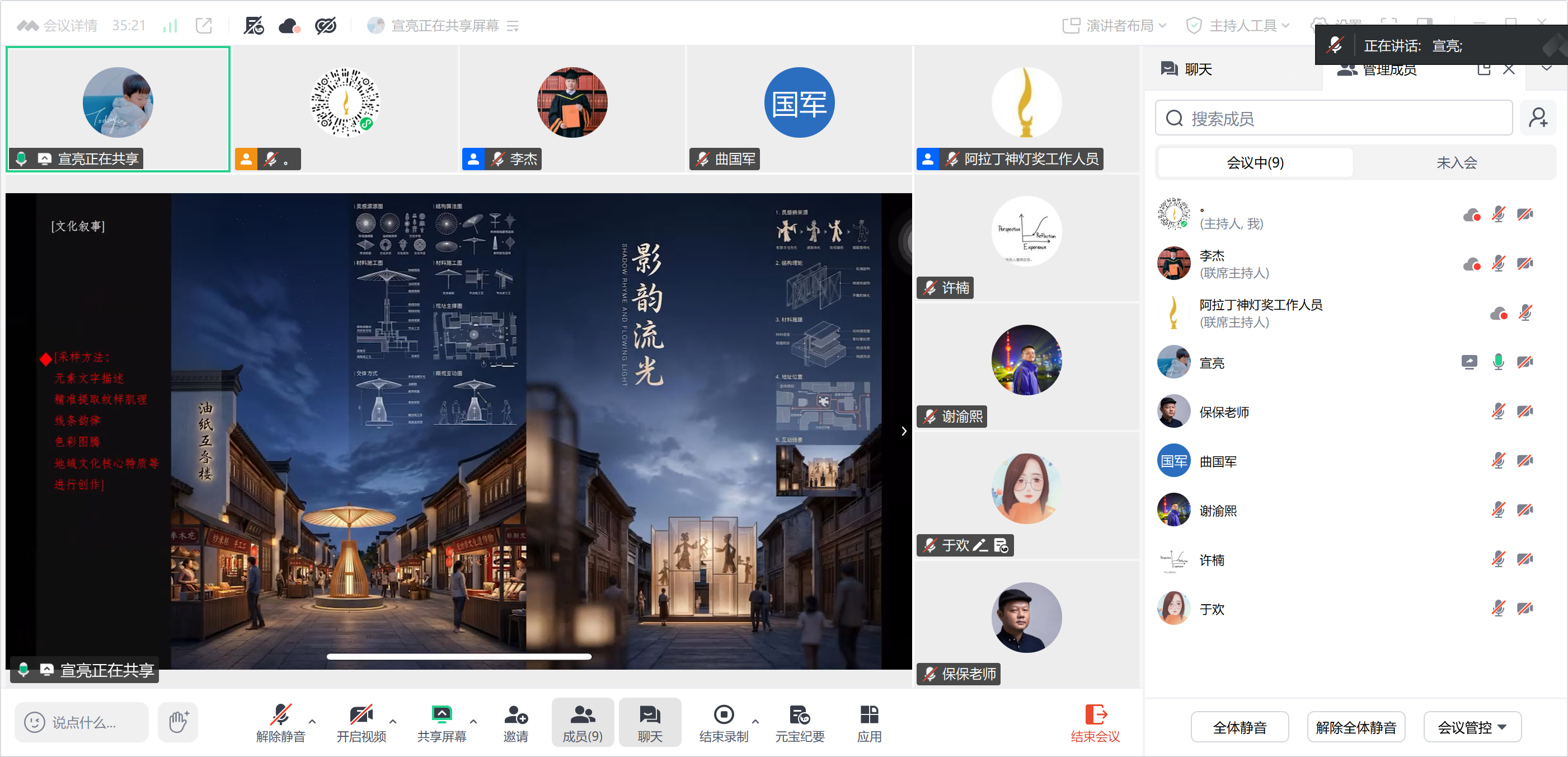The width and height of the screenshot is (1568, 757).
Task: Click the 全体静音 button
Action: [1240, 727]
